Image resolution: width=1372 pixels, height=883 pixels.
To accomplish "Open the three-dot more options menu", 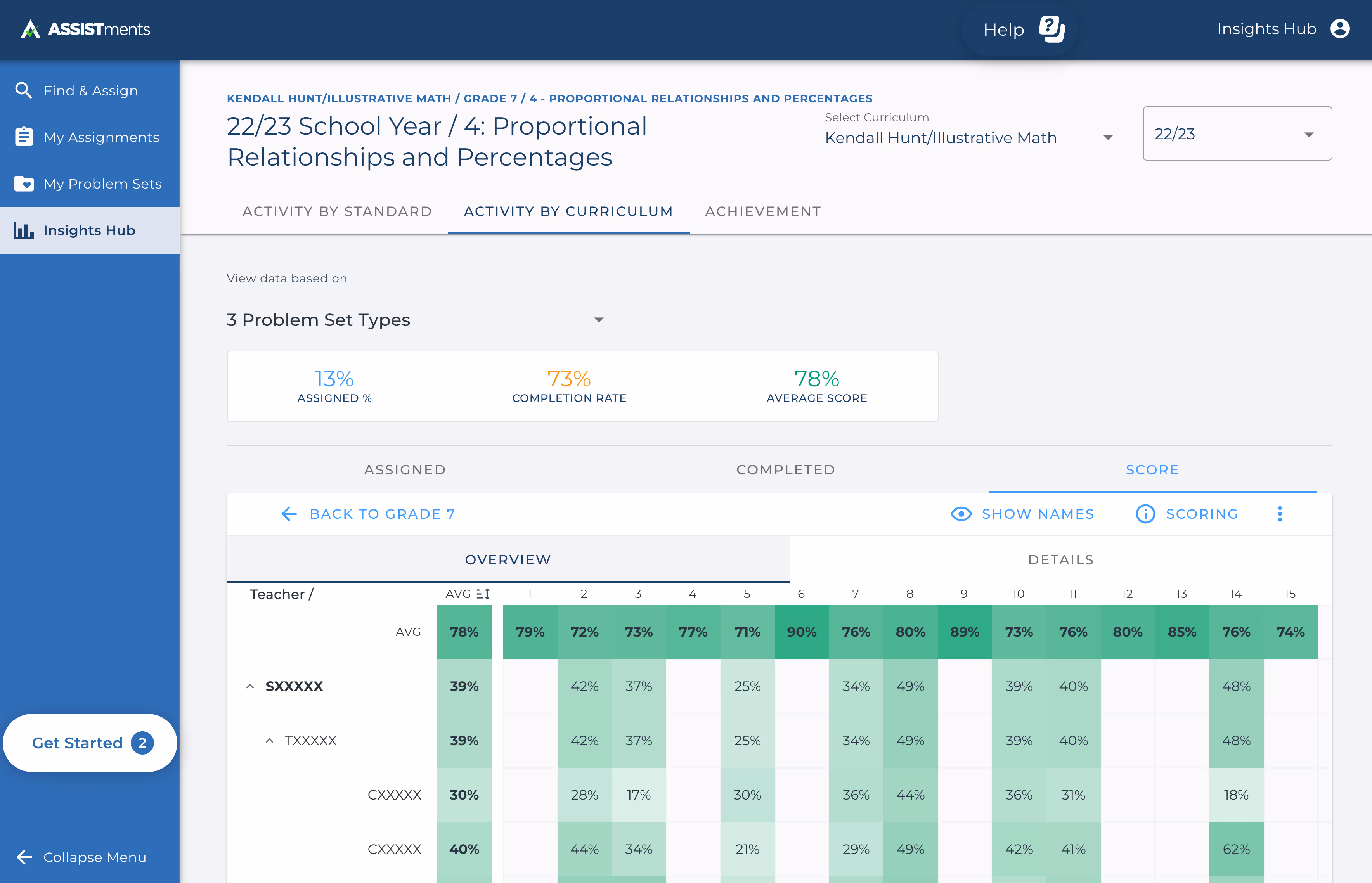I will [x=1280, y=514].
